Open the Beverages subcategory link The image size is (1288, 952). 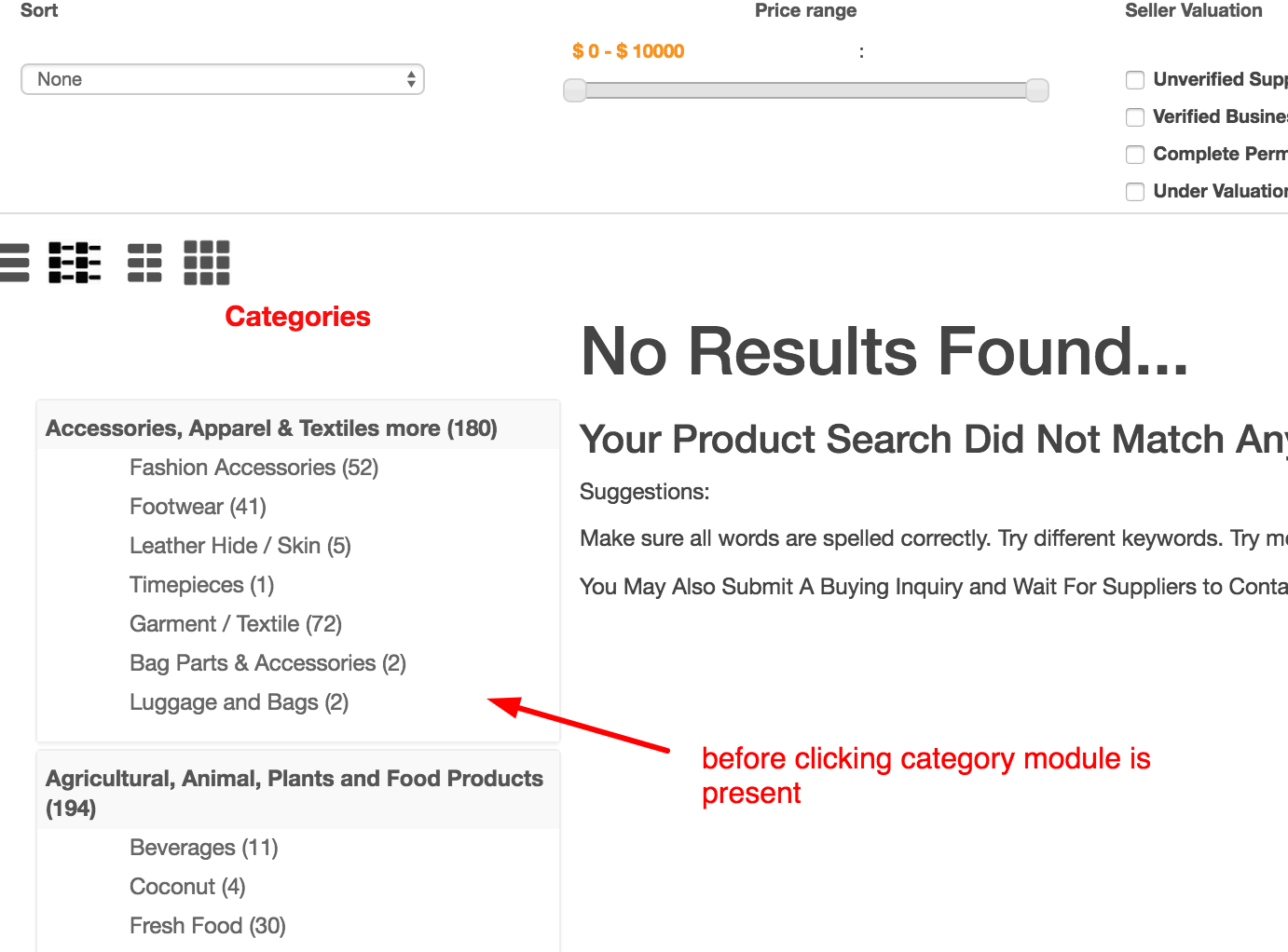pos(204,848)
